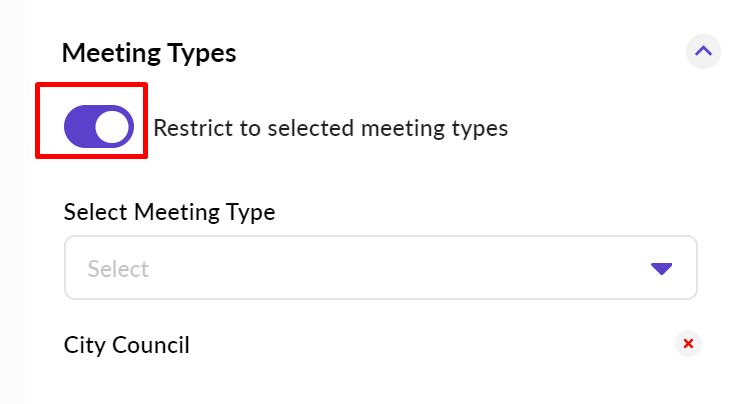Focus the meeting type combo box
The height and width of the screenshot is (404, 753).
pos(380,268)
